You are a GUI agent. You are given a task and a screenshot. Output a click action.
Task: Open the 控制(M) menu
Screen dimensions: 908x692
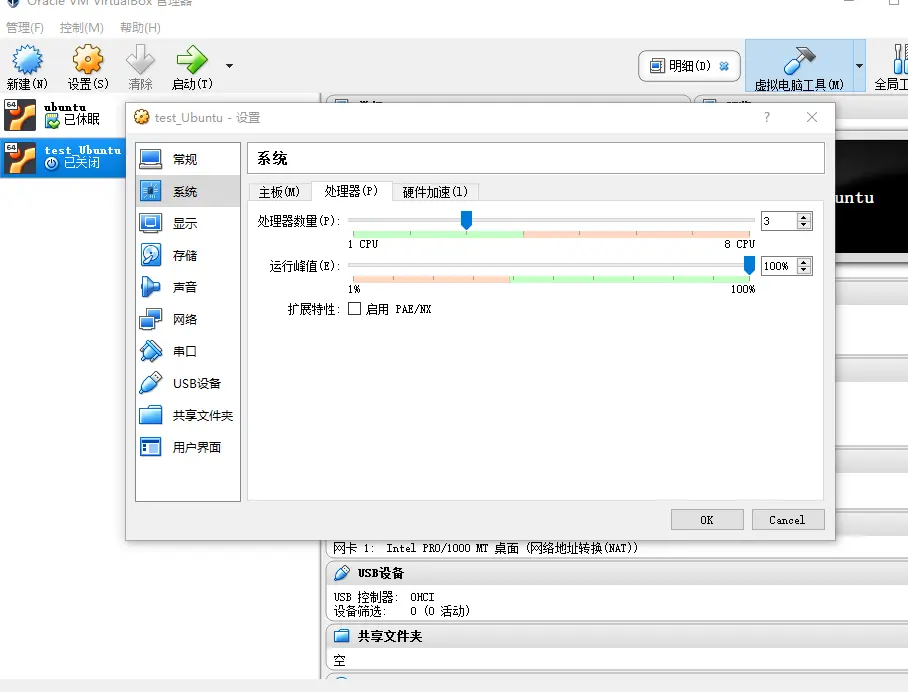click(x=82, y=27)
